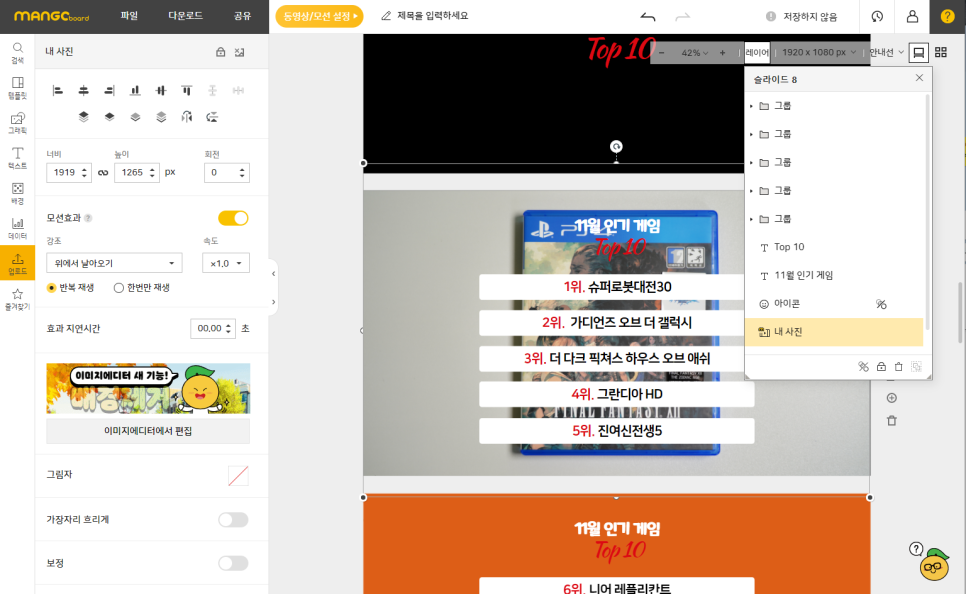The width and height of the screenshot is (966, 594).
Task: Open the 공유 menu
Action: (x=242, y=16)
